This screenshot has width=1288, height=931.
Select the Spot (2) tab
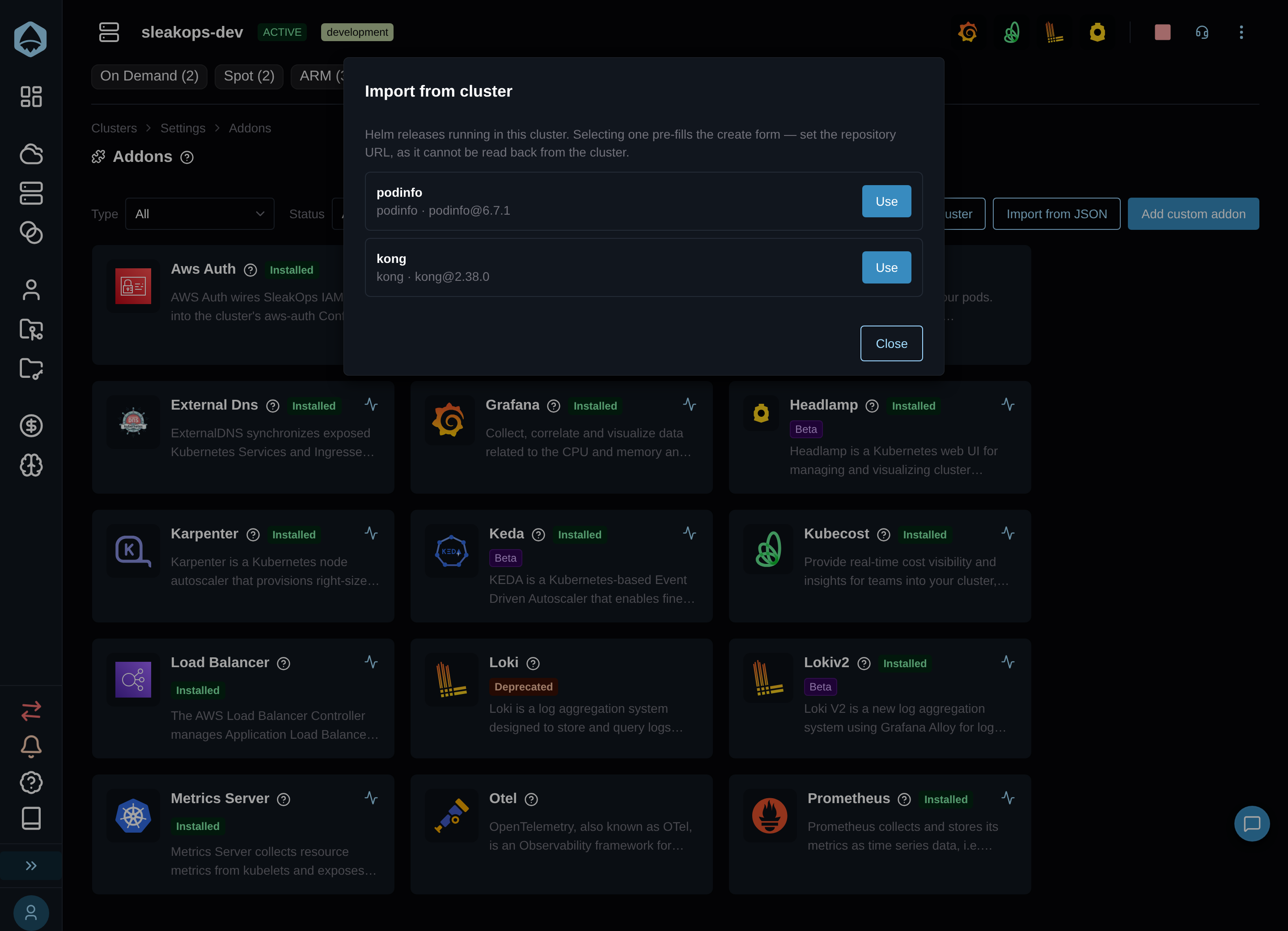pos(249,76)
